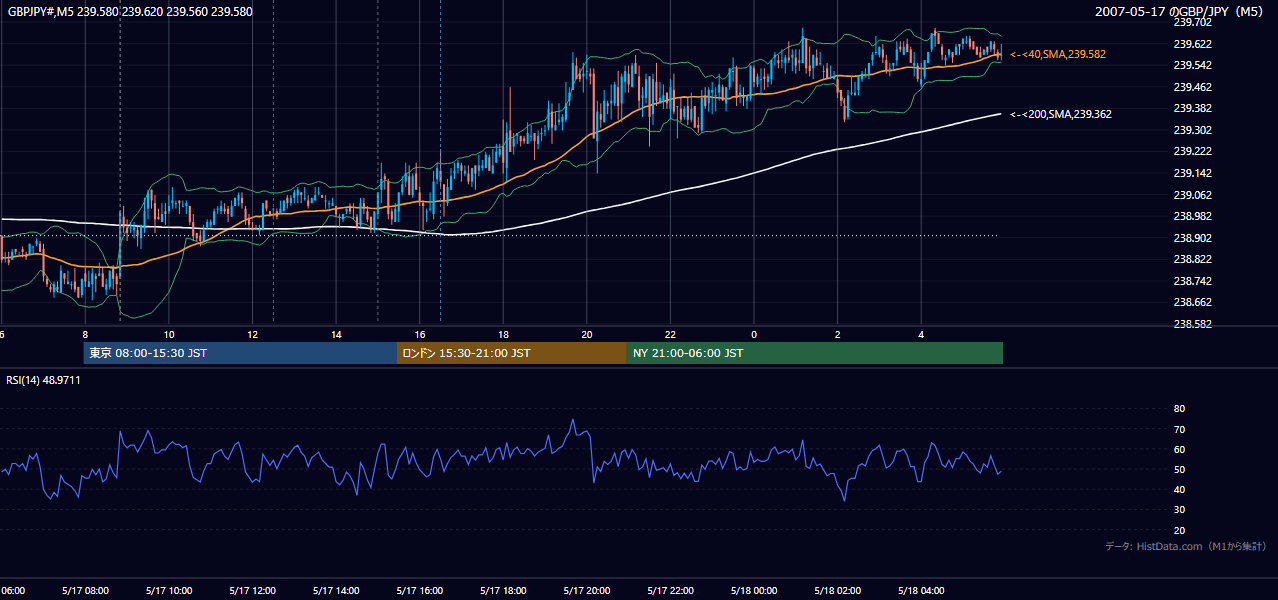Click the 5/17 12:00 date axis label
The image size is (1278, 600).
(252, 591)
